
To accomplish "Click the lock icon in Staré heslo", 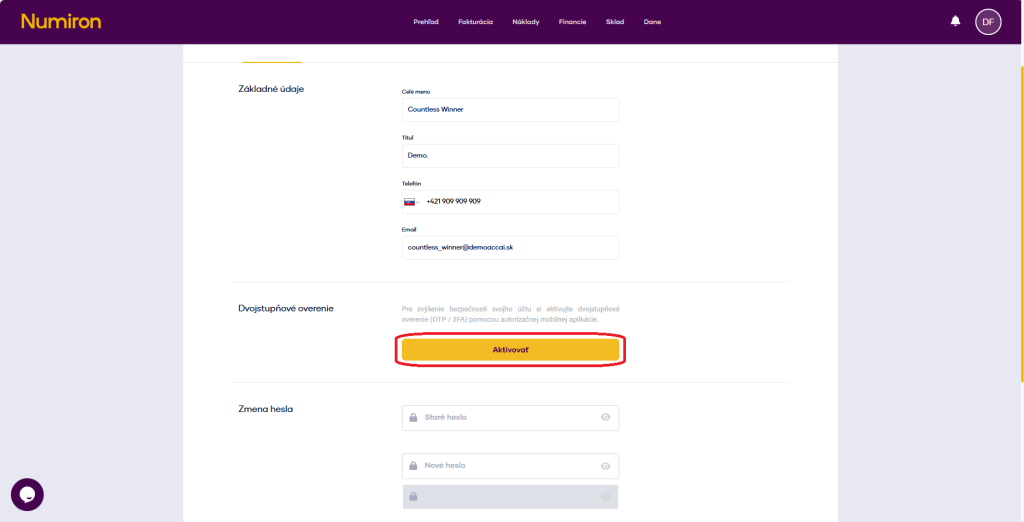I will coord(412,417).
